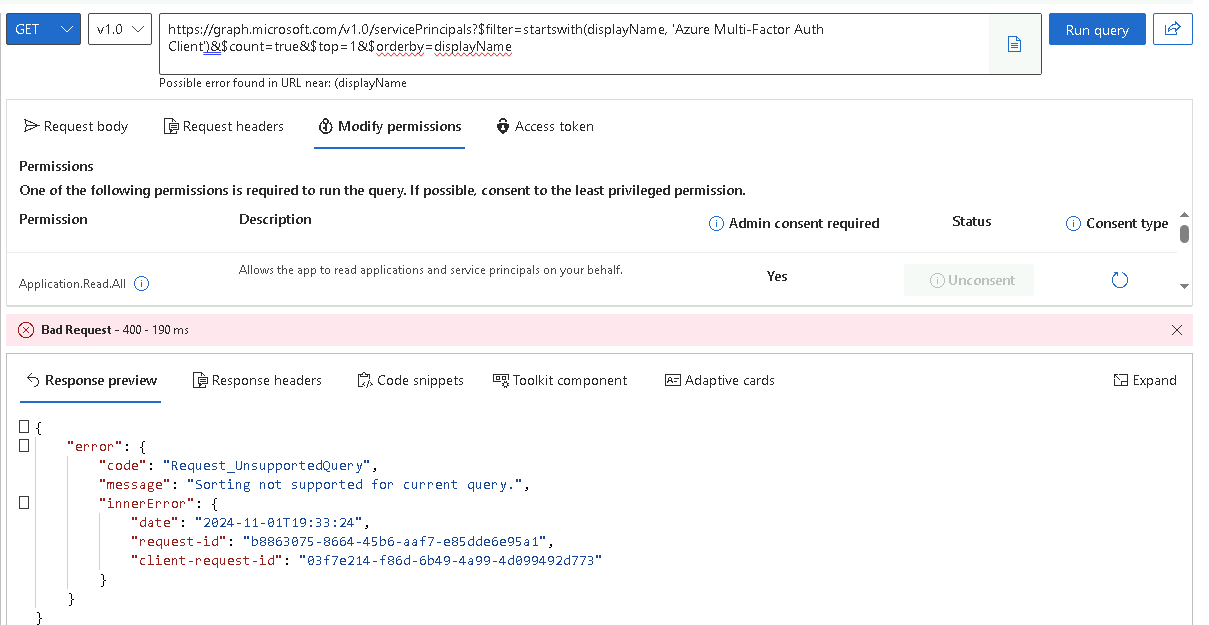1209x625 pixels.
Task: Click the "Possible error found in URL" hint
Action: [x=283, y=83]
